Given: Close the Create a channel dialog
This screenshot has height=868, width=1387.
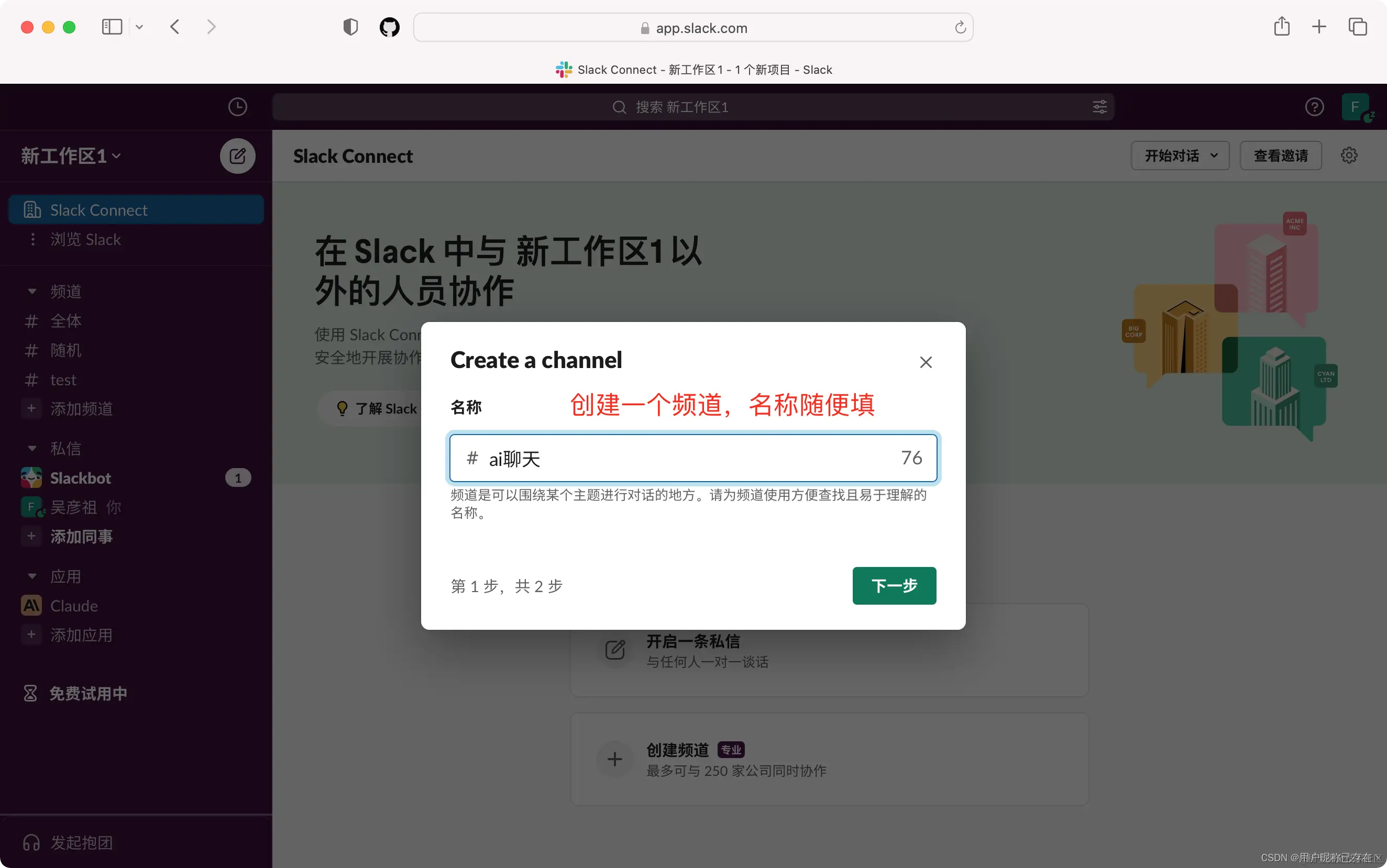Looking at the screenshot, I should 925,362.
